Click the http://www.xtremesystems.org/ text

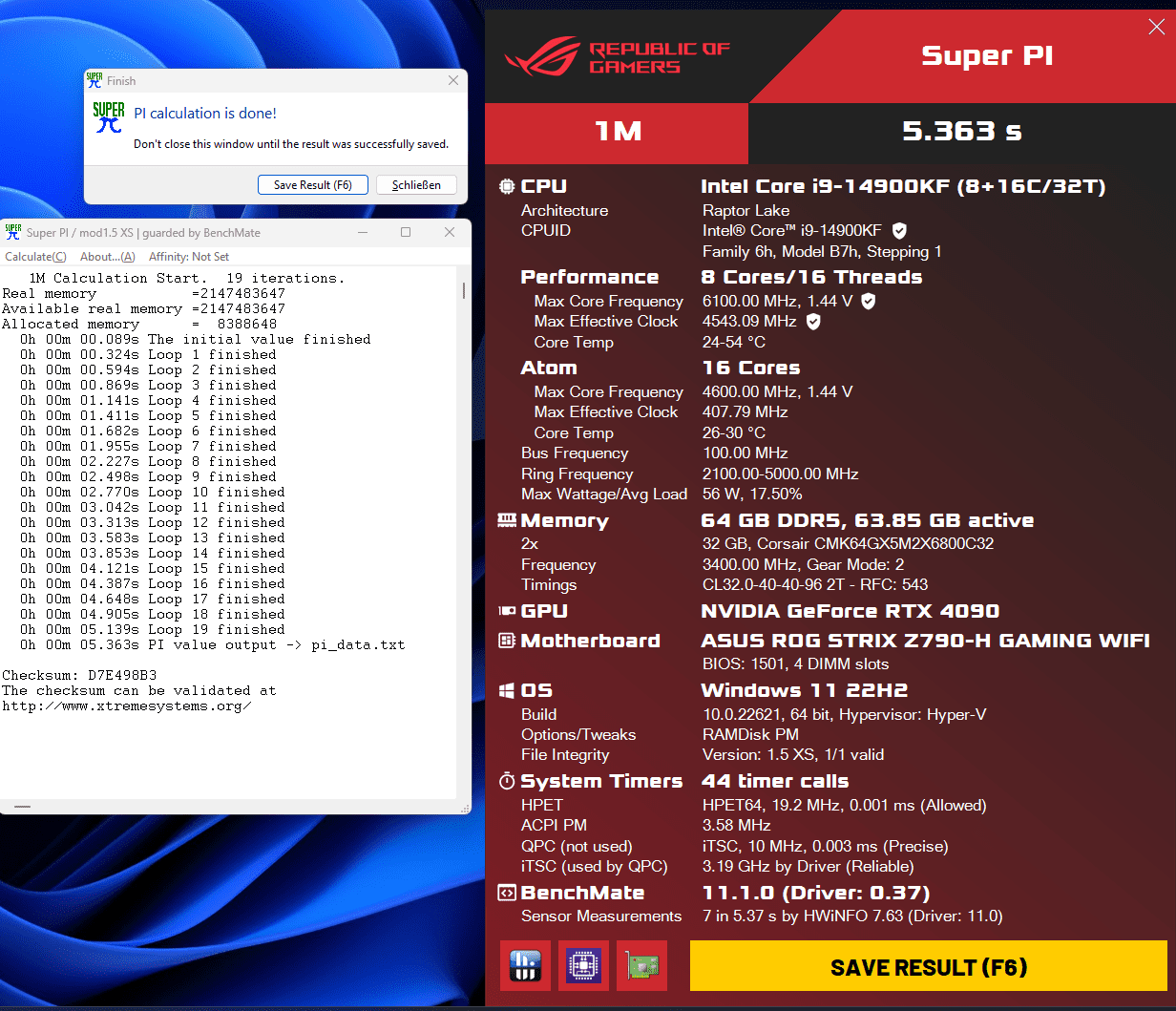[127, 706]
